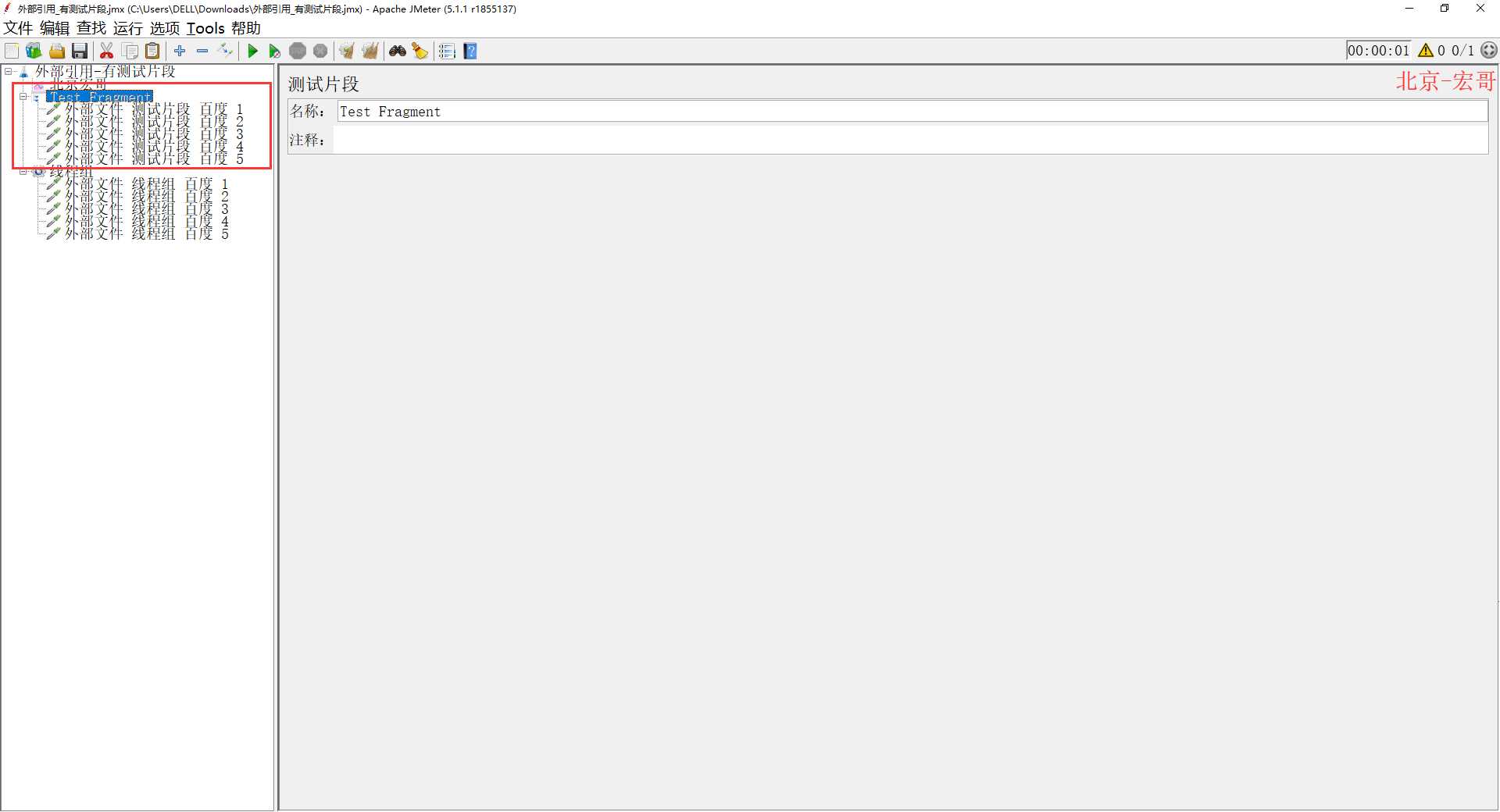Click the empty 注释 comment field
Viewport: 1500px width, 812px height.
(911, 140)
